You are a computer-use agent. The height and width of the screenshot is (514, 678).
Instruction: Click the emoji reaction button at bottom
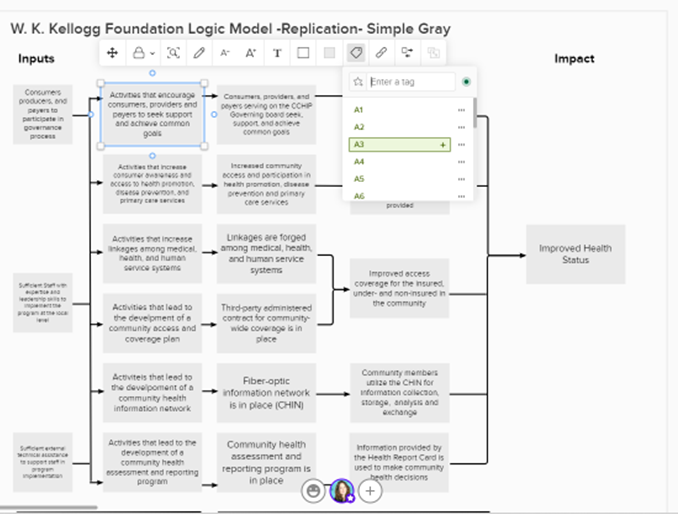coord(313,491)
